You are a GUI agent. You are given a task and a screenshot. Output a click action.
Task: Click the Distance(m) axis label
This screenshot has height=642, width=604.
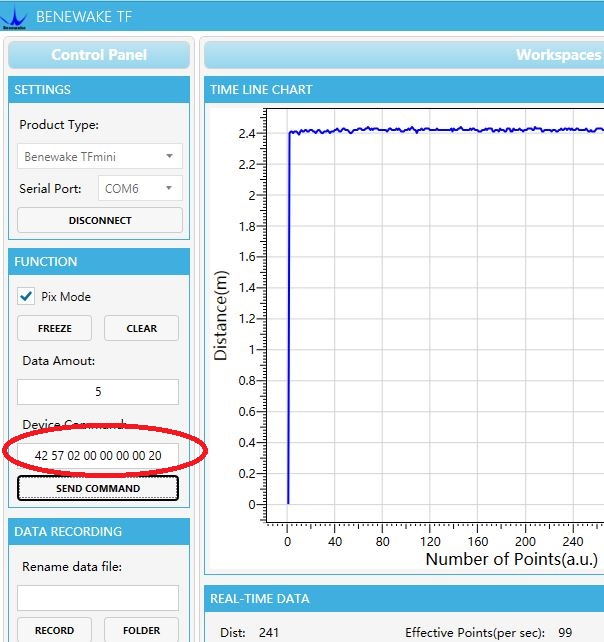coord(220,316)
